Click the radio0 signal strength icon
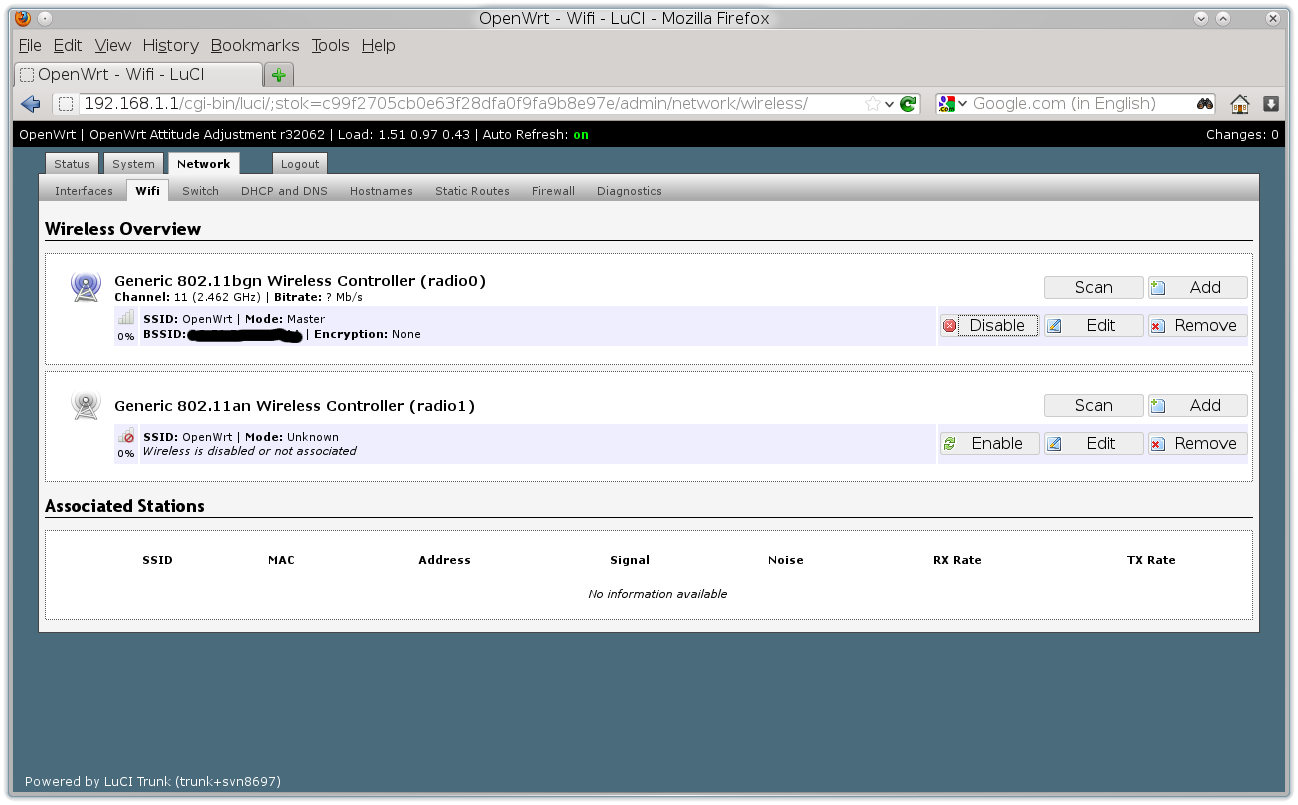This screenshot has width=1298, height=805. point(126,318)
